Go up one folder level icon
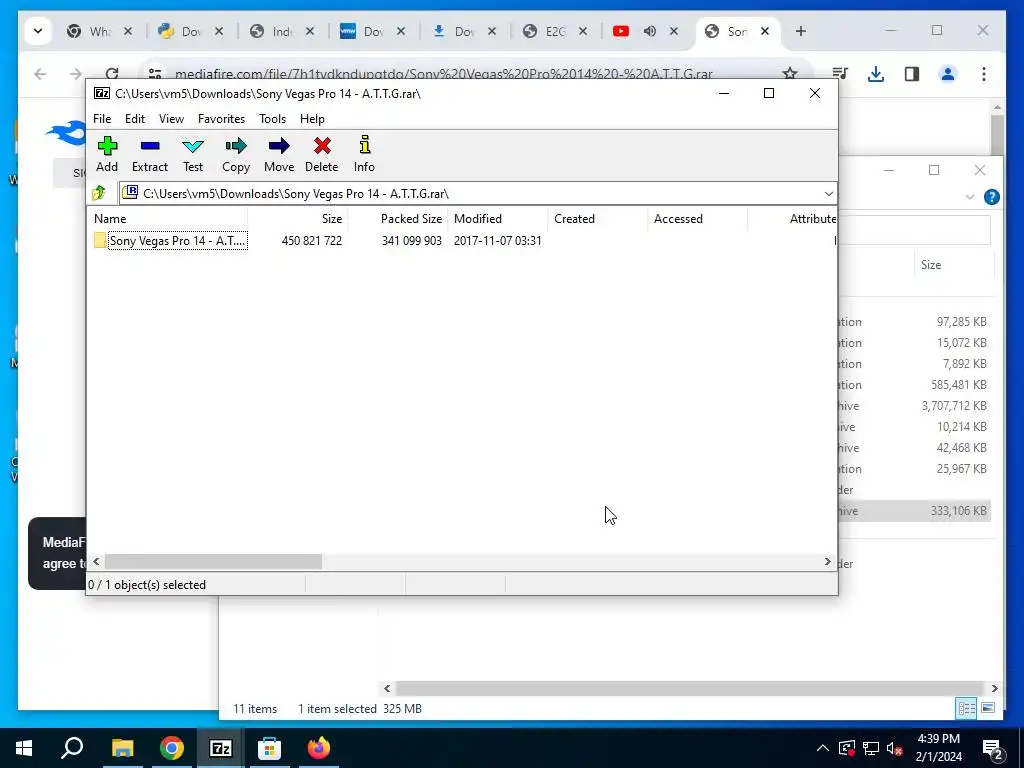The width and height of the screenshot is (1024, 768). coord(99,193)
